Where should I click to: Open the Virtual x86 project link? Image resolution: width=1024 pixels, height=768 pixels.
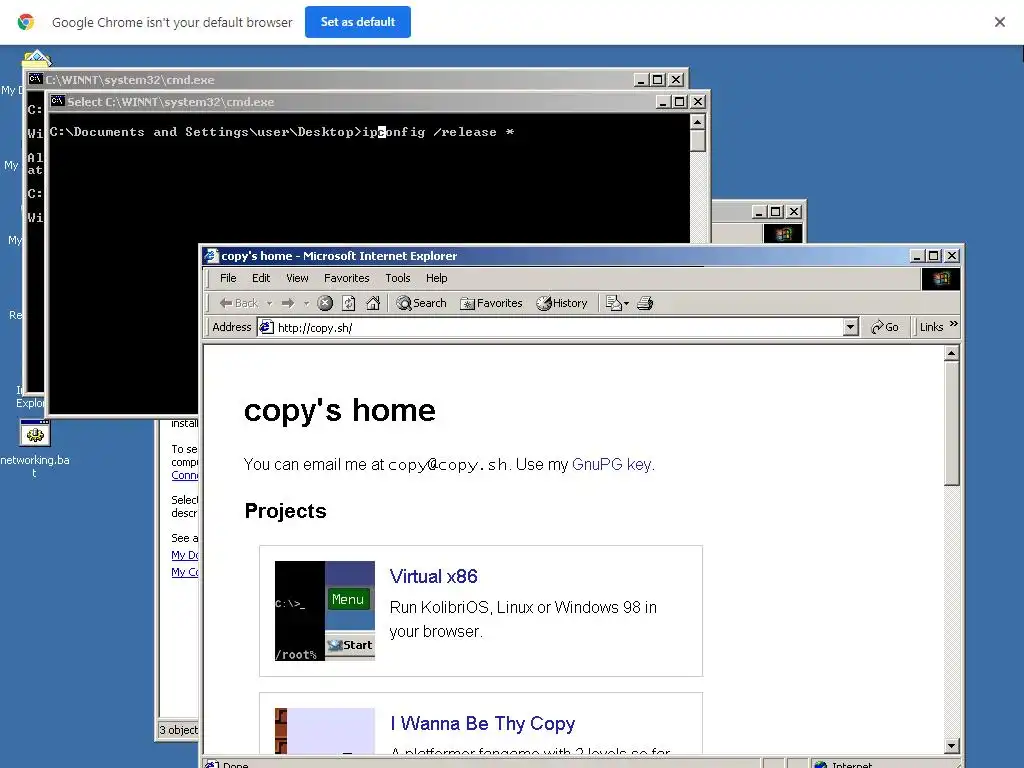pyautogui.click(x=434, y=576)
